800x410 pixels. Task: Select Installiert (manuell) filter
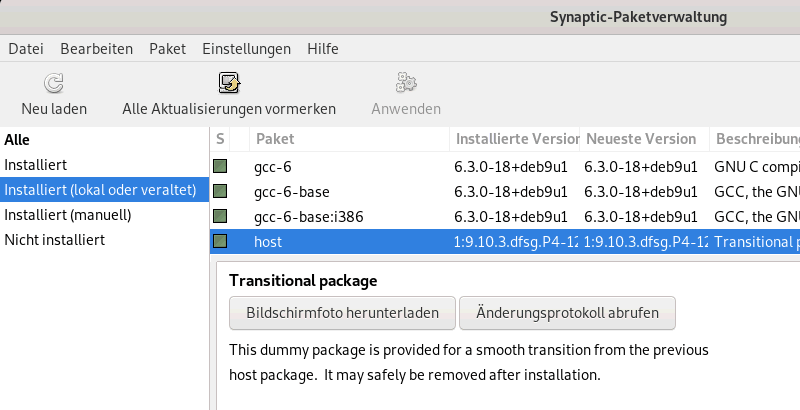tap(68, 215)
